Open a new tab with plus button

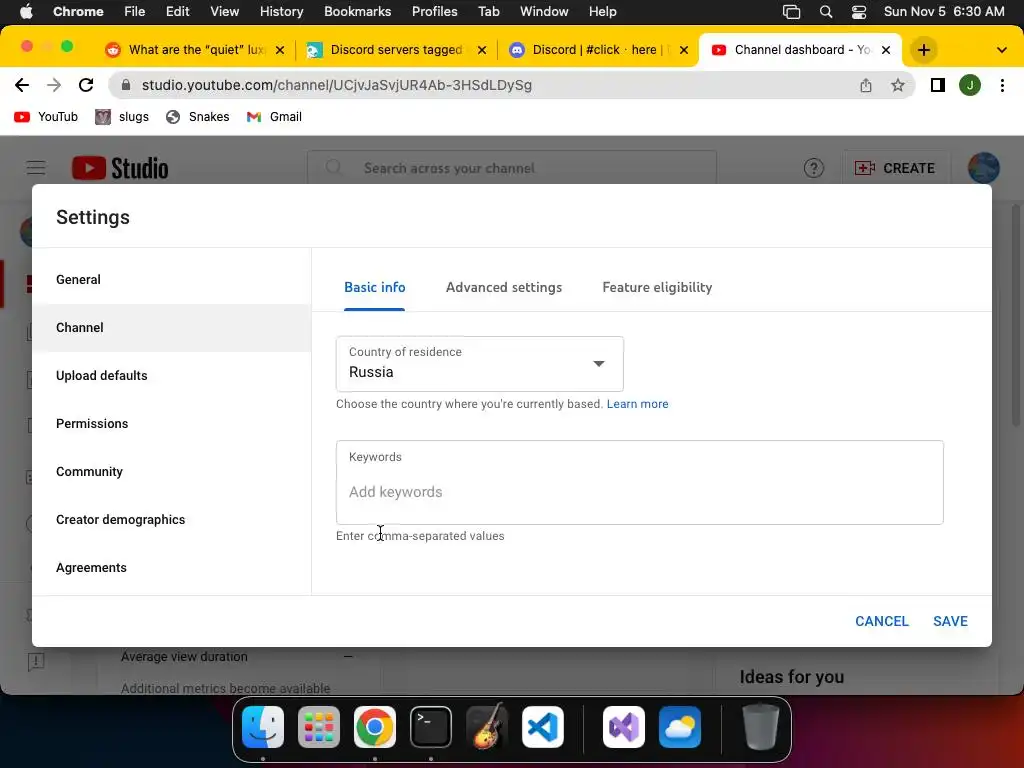coord(923,50)
